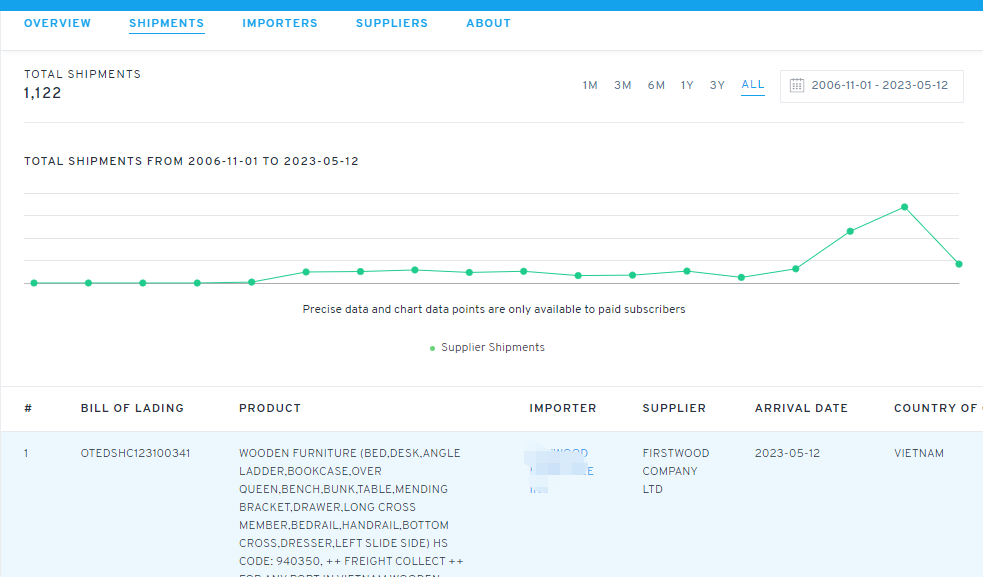The width and height of the screenshot is (983, 577).
Task: Click the # column header
Action: (28, 408)
